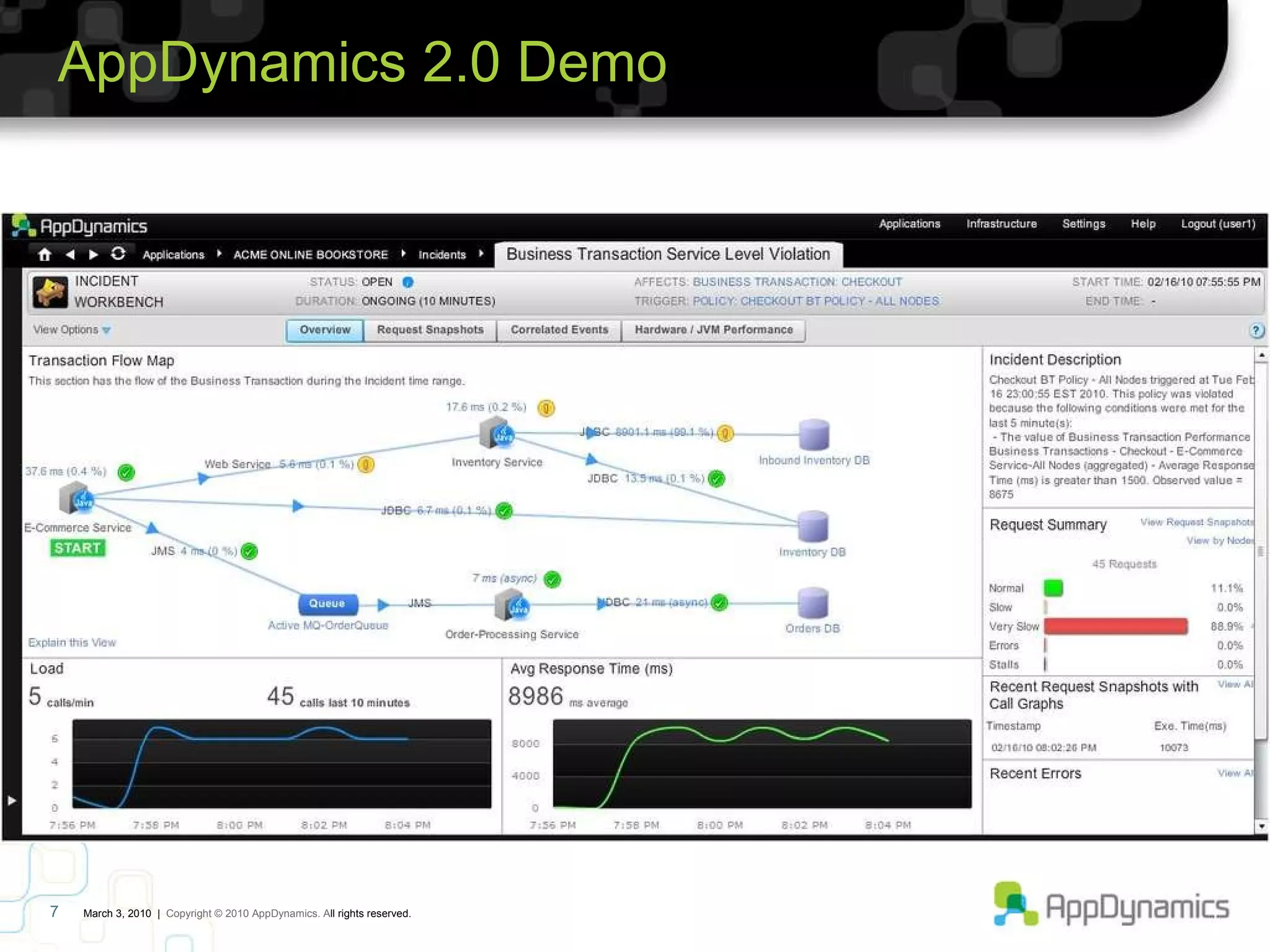Expand arrow after ACME ONLINE BOOKSTORE breadcrumb
1270x952 pixels.
click(x=404, y=253)
